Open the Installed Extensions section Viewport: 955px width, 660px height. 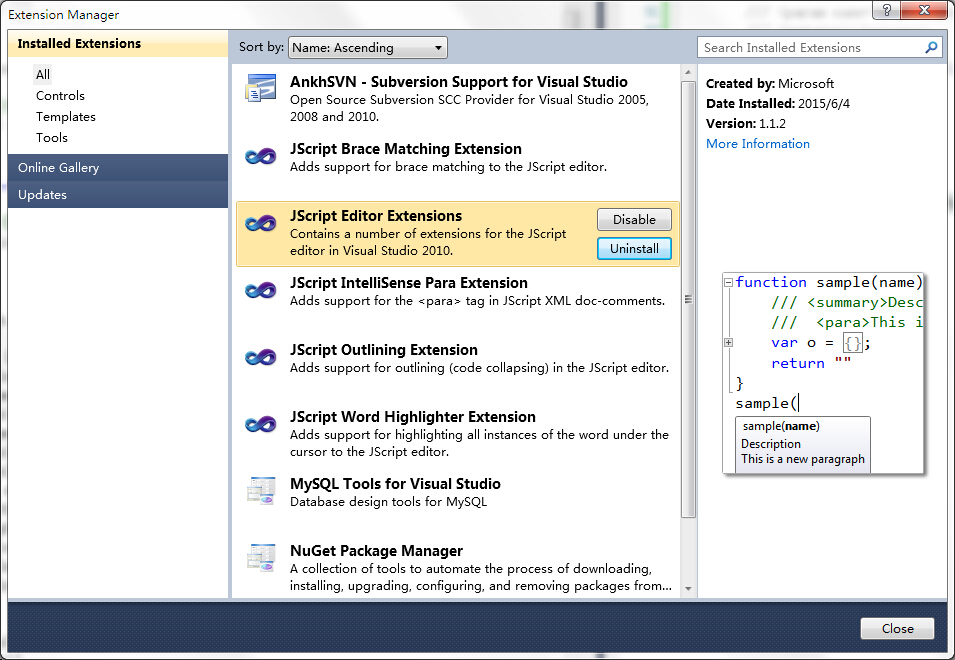click(118, 44)
